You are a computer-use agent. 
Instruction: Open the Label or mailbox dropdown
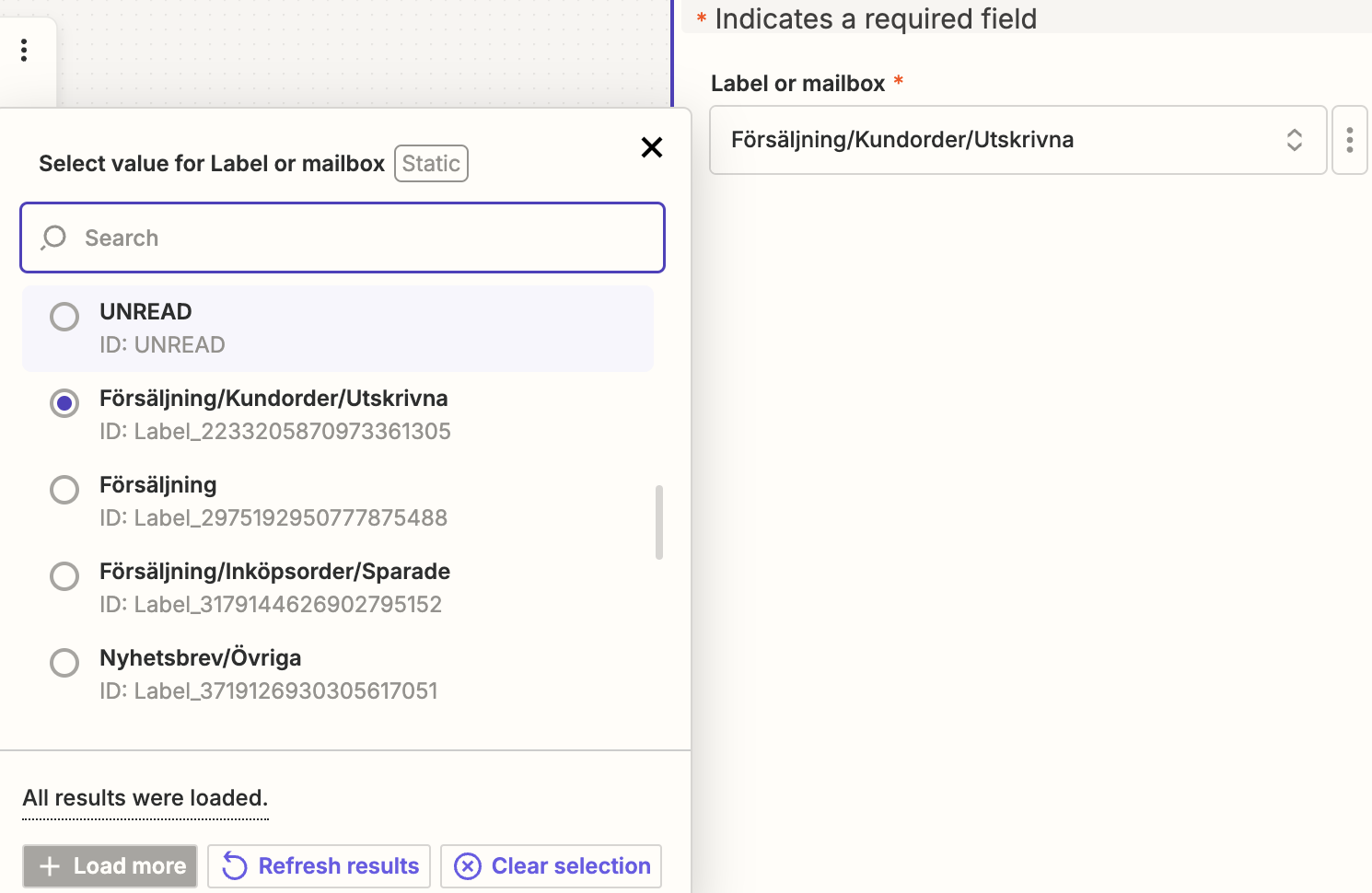tap(1017, 140)
